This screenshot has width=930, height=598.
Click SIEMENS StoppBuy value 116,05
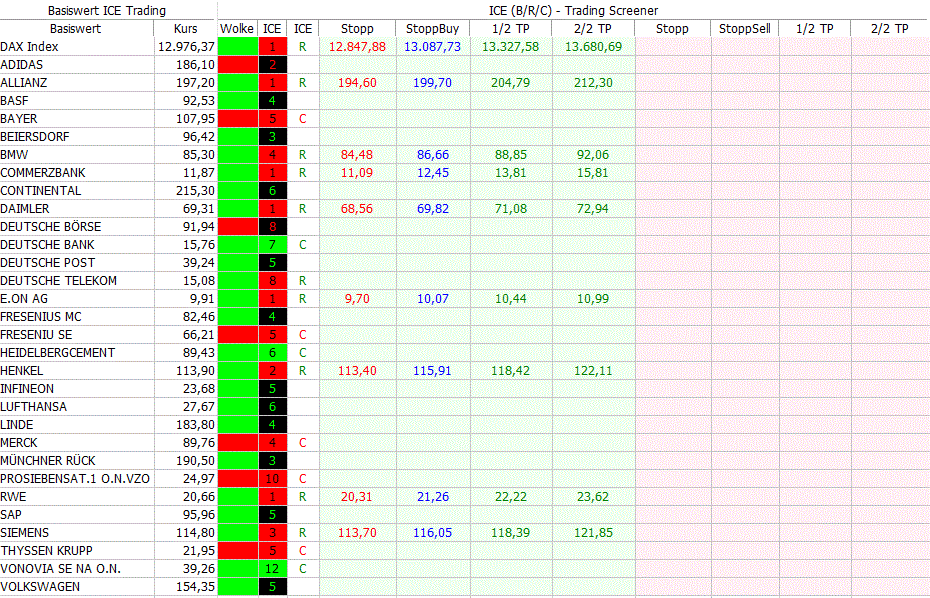click(x=432, y=533)
